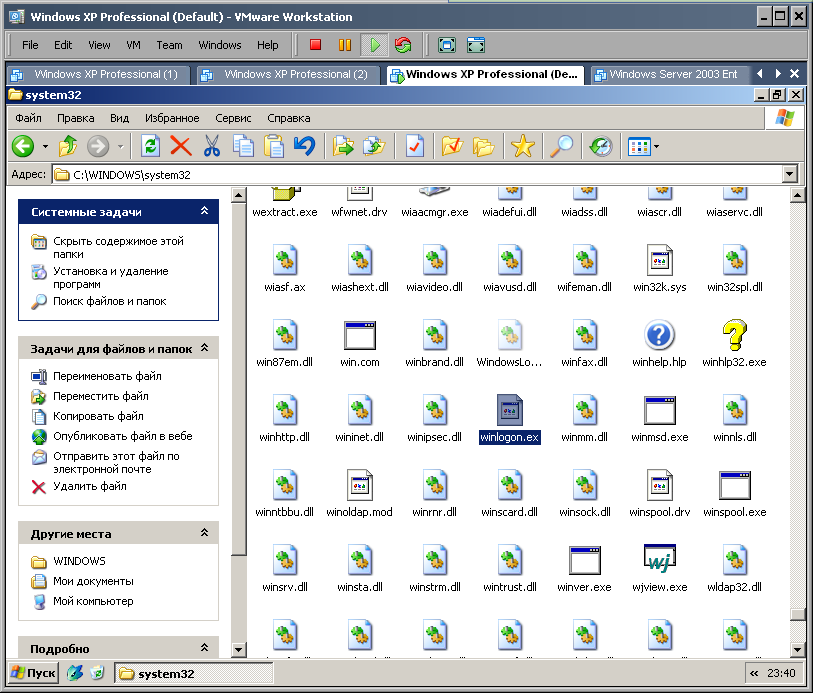Screen dimensions: 813x693
Task: Click Установка и удаление программ link
Action: [110, 277]
